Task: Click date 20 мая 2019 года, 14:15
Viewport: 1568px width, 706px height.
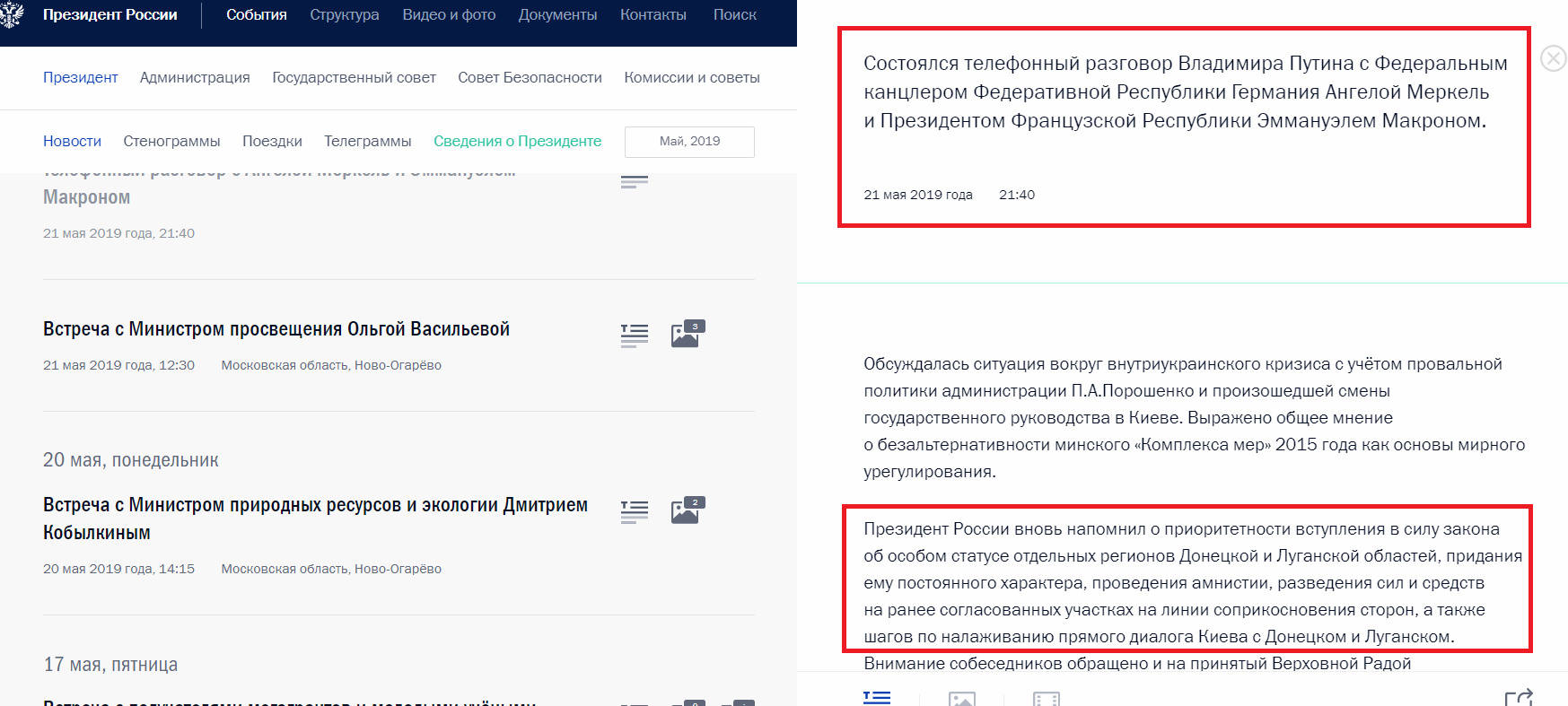Action: (x=118, y=569)
